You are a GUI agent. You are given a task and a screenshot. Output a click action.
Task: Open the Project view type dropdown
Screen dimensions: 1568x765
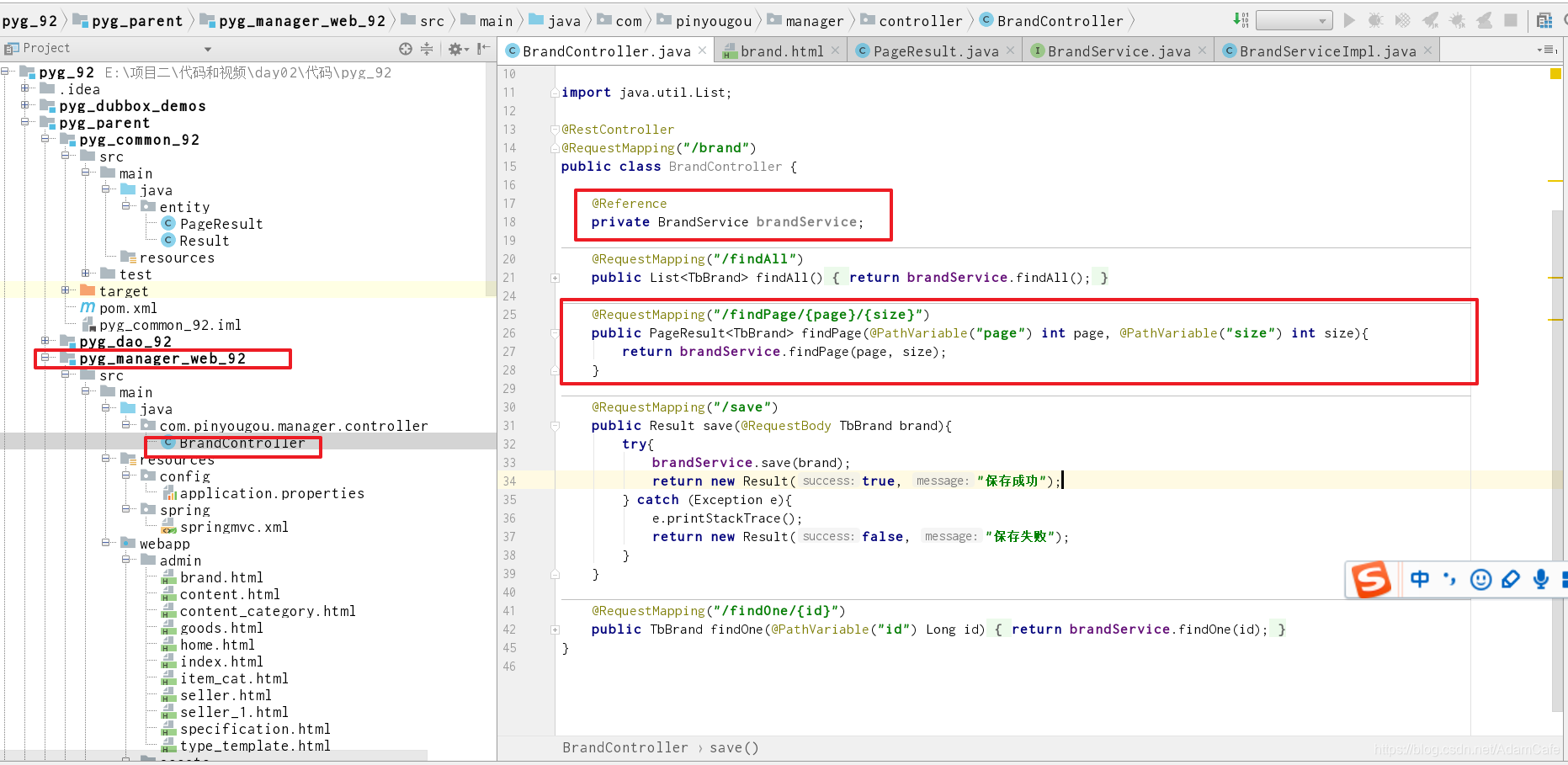(x=208, y=49)
